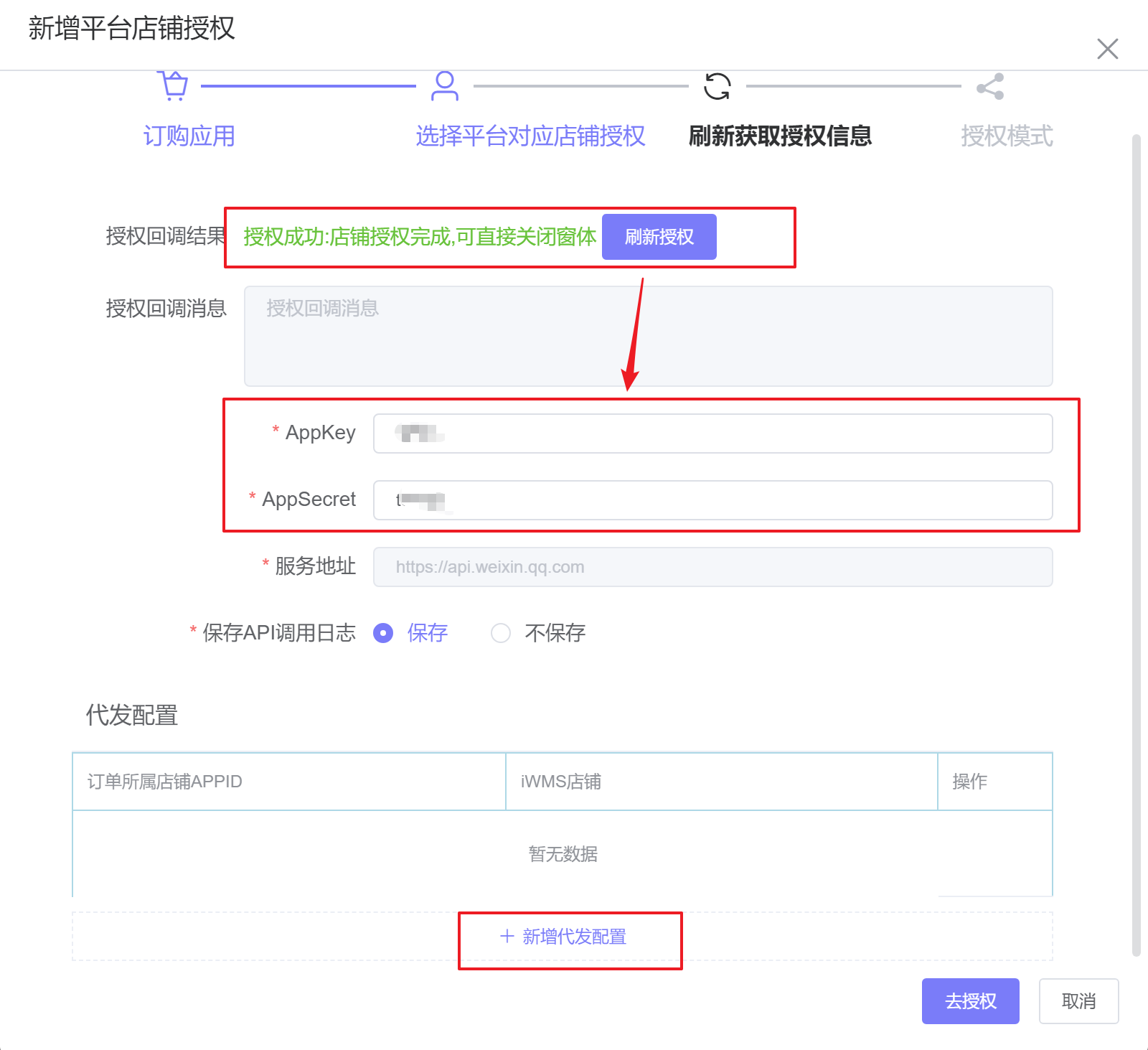Open the 刷新获取授权信息 step label
This screenshot has height=1050, width=1148.
tap(780, 136)
